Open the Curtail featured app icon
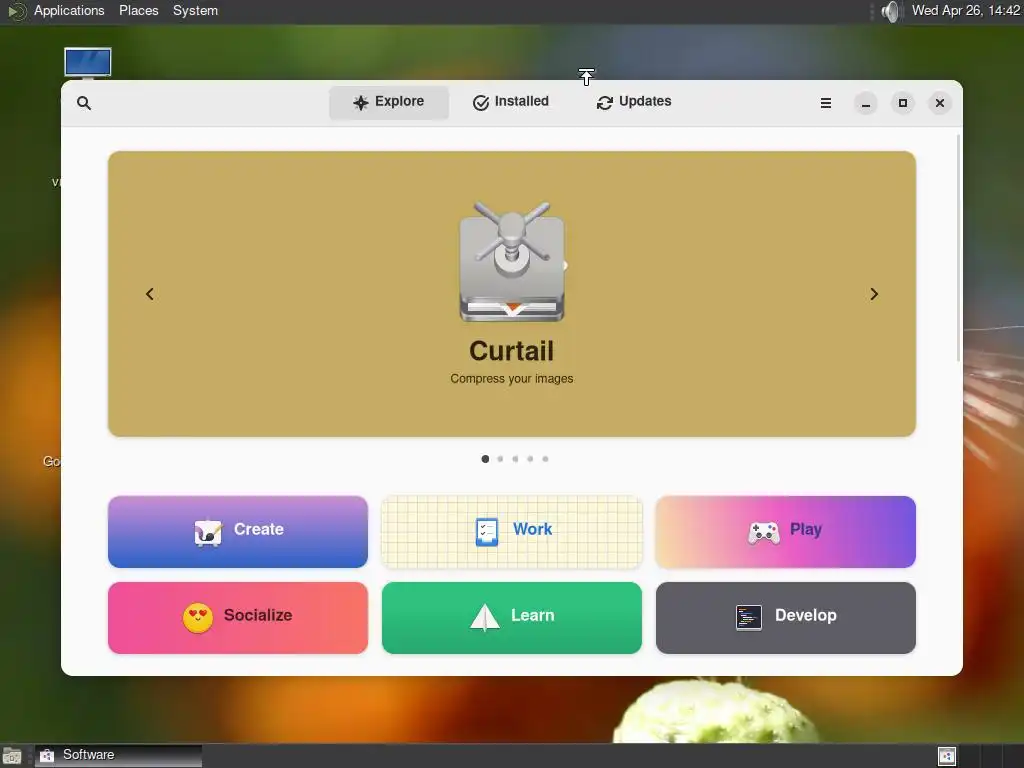The height and width of the screenshot is (768, 1024). (512, 261)
